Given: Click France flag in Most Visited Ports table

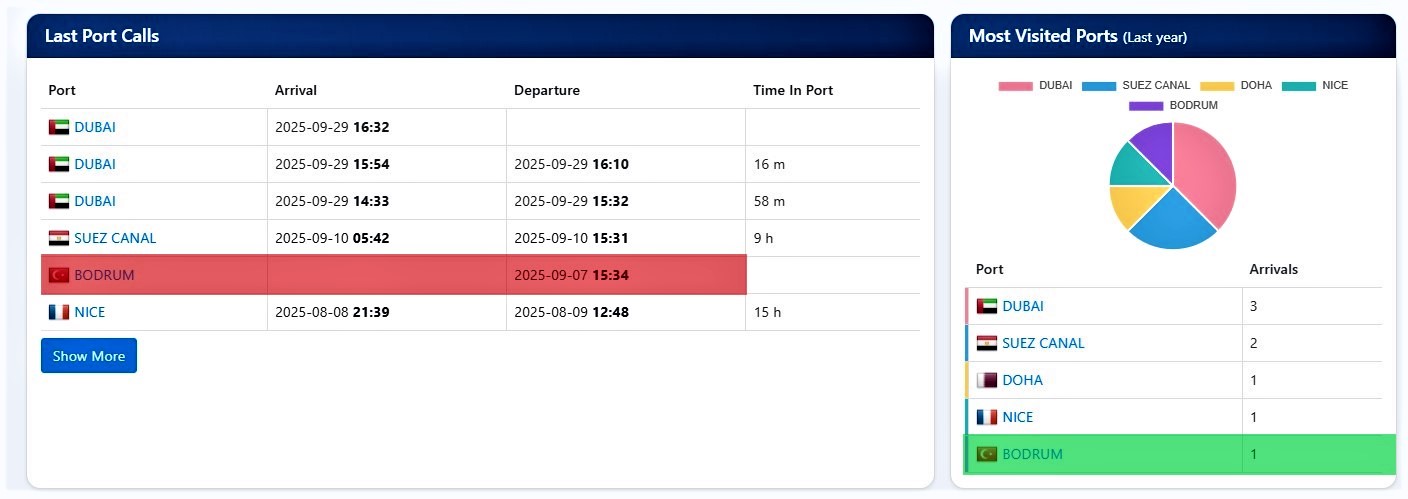Looking at the screenshot, I should (x=987, y=417).
